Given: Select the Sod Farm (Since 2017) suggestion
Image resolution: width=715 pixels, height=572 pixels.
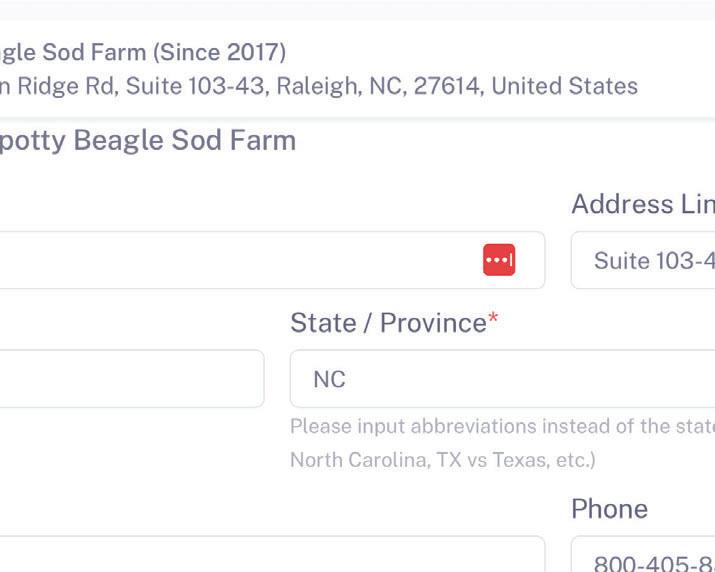Looking at the screenshot, I should [143, 51].
